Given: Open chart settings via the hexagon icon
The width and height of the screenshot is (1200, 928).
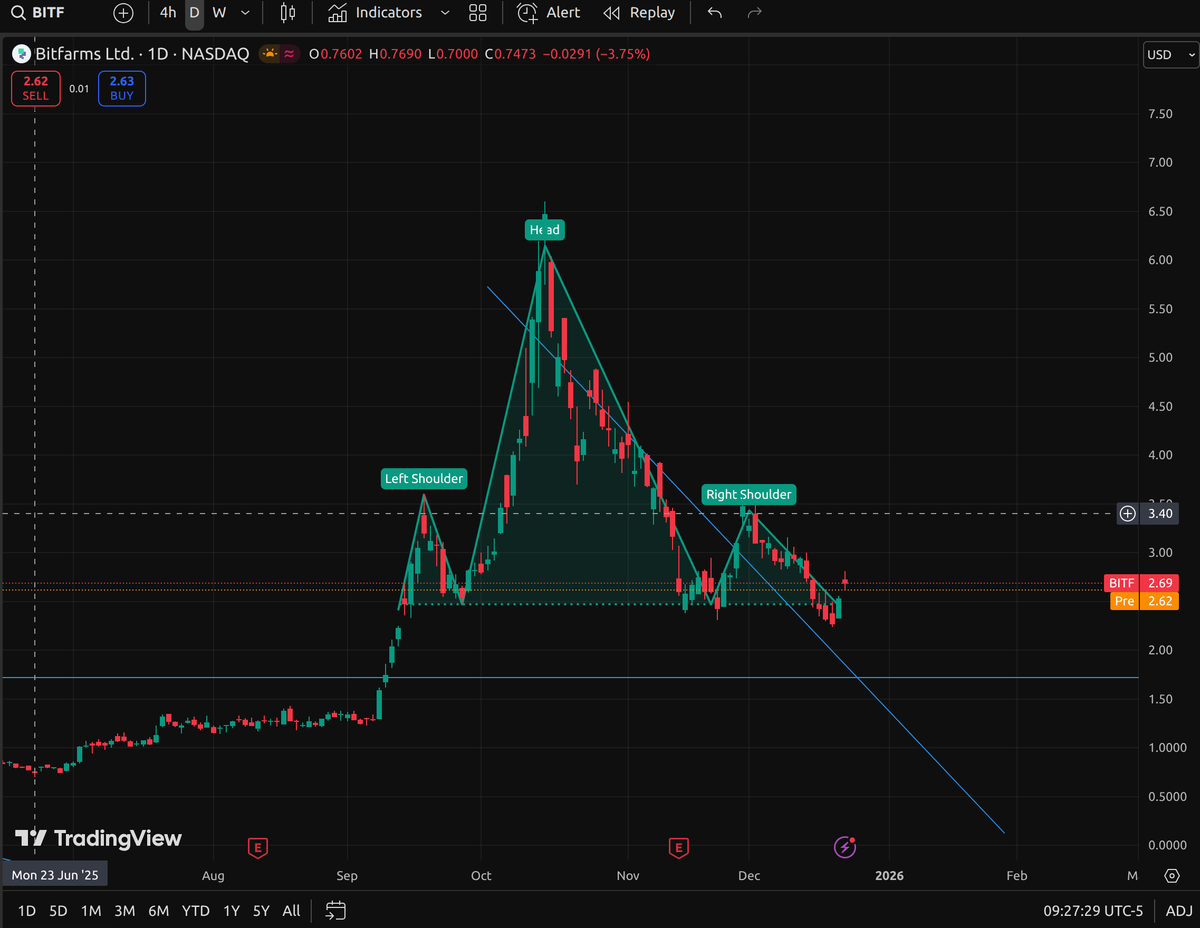Looking at the screenshot, I should pyautogui.click(x=1172, y=875).
